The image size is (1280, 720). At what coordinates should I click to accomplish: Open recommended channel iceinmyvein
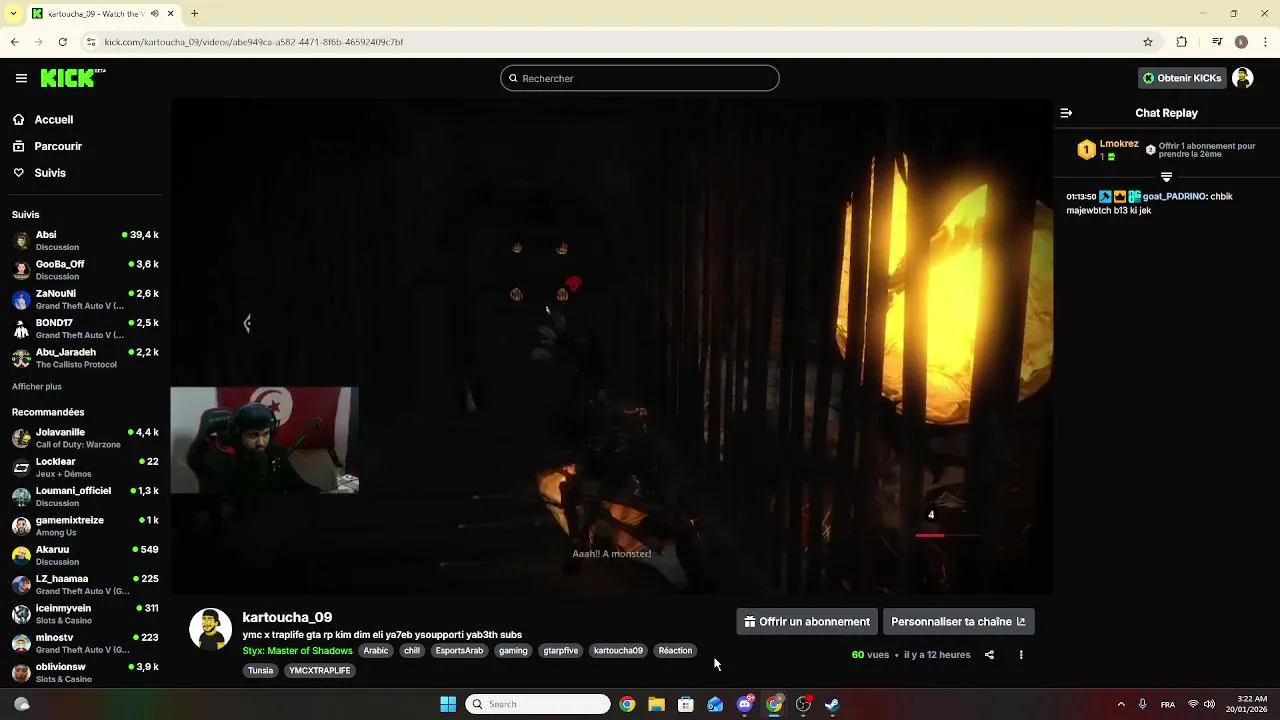pos(84,613)
